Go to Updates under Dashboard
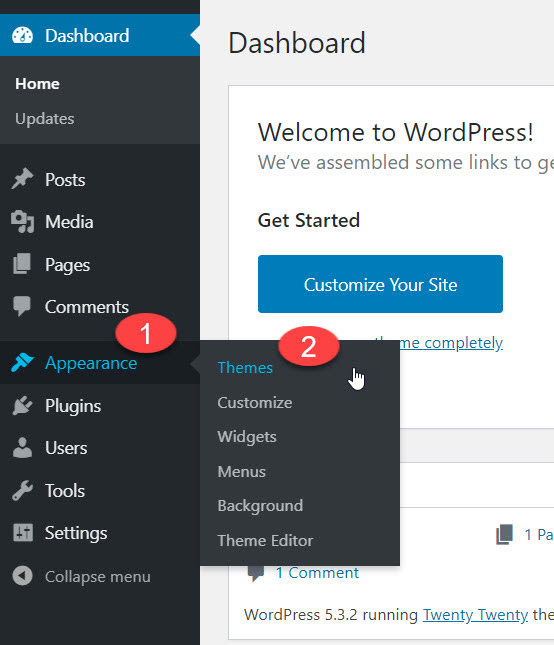This screenshot has height=645, width=554. coord(45,119)
